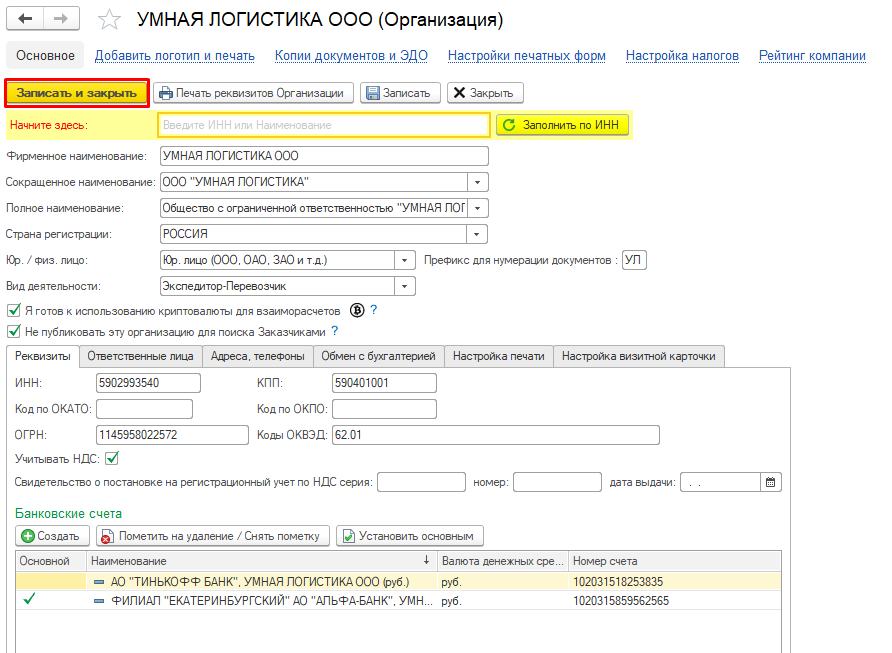The width and height of the screenshot is (892, 653).
Task: Focus the 'Введите ИНН или Наименование' field
Action: pyautogui.click(x=323, y=125)
